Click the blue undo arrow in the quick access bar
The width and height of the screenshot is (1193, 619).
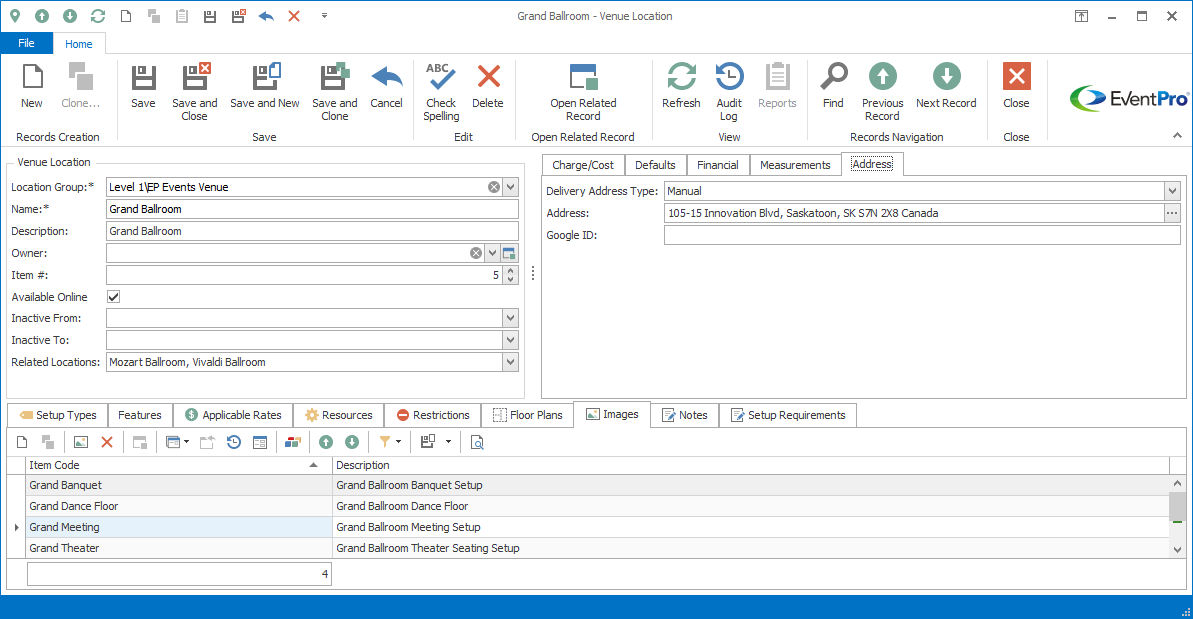click(266, 16)
